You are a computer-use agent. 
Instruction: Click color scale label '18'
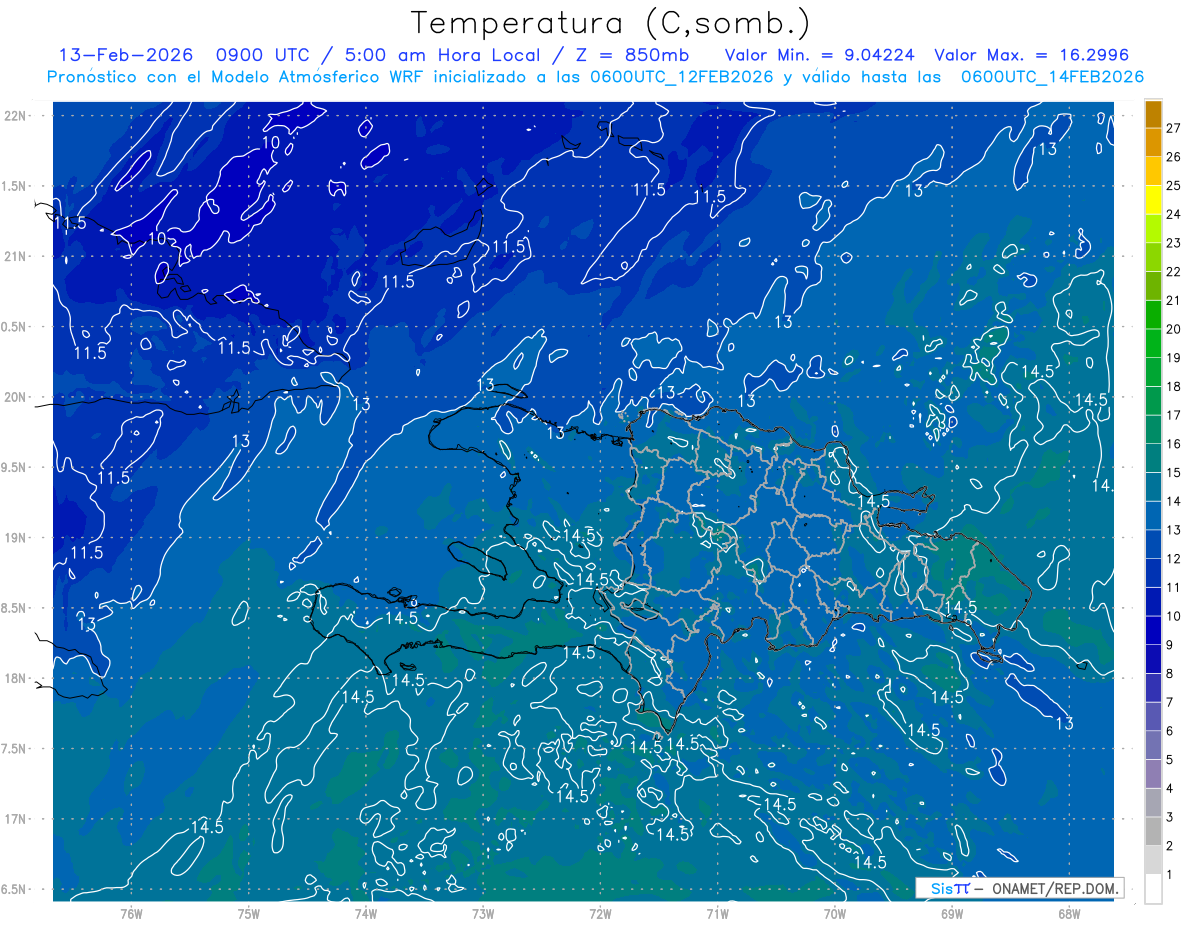(x=1174, y=386)
